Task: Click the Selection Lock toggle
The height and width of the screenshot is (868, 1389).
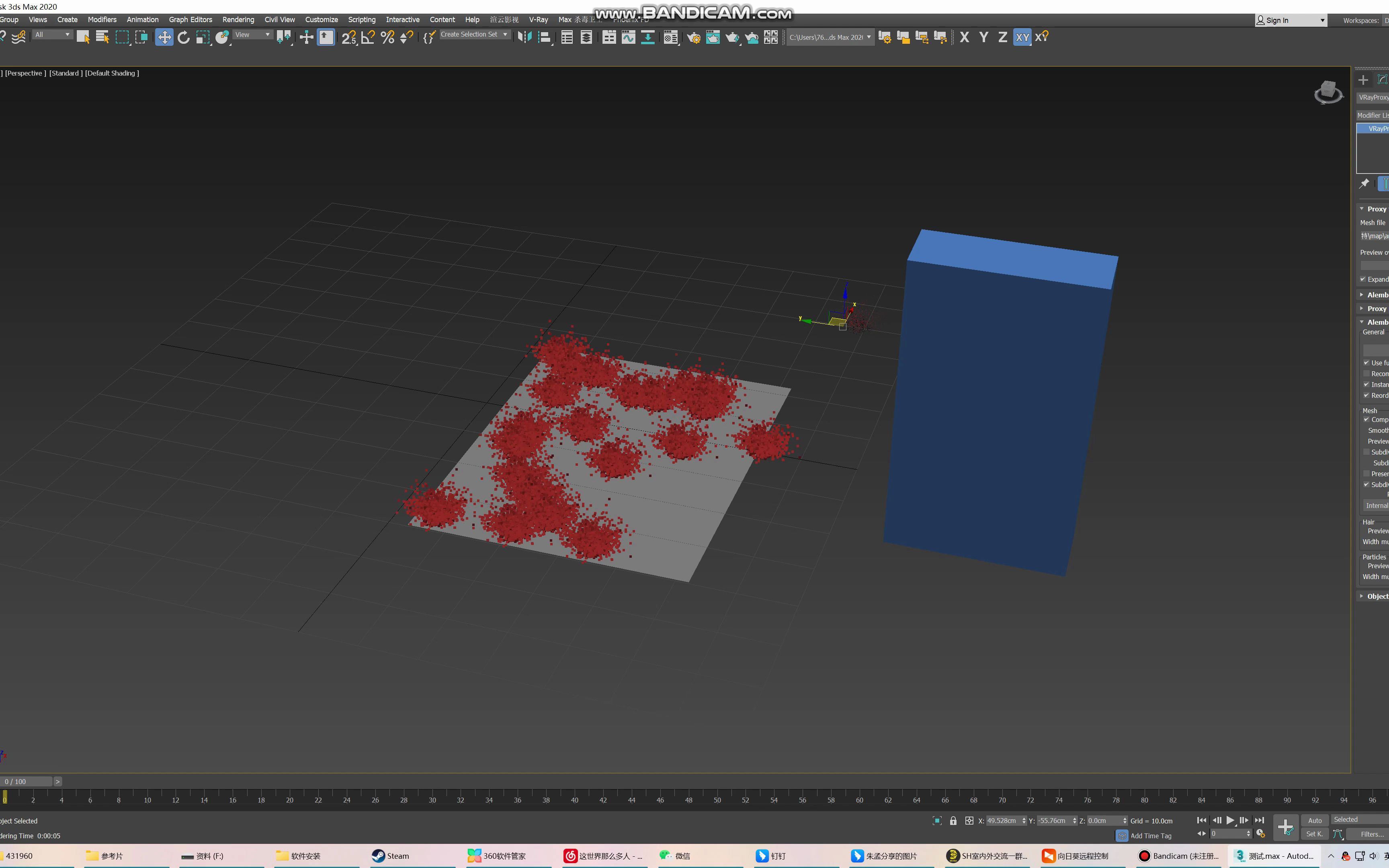Action: (x=953, y=820)
